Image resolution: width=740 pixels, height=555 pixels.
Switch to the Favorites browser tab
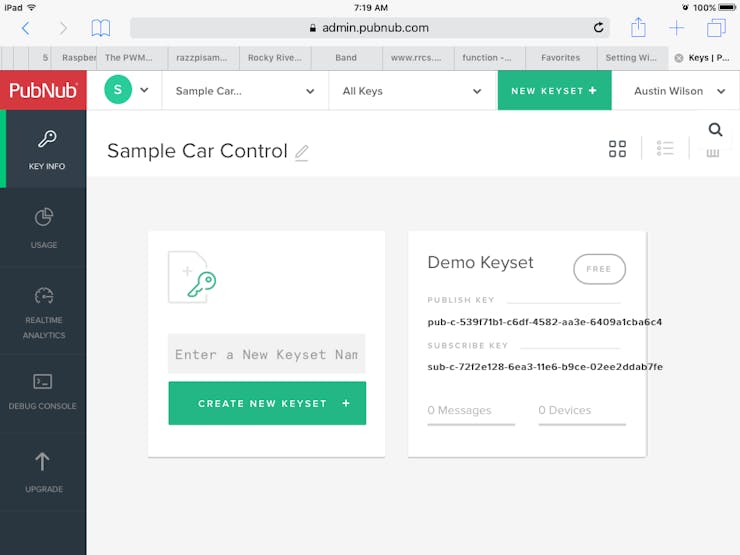(x=561, y=58)
